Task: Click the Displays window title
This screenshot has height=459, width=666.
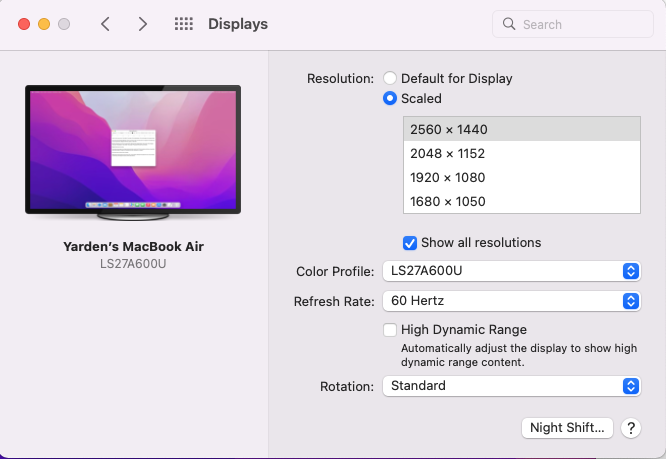Action: click(x=238, y=24)
